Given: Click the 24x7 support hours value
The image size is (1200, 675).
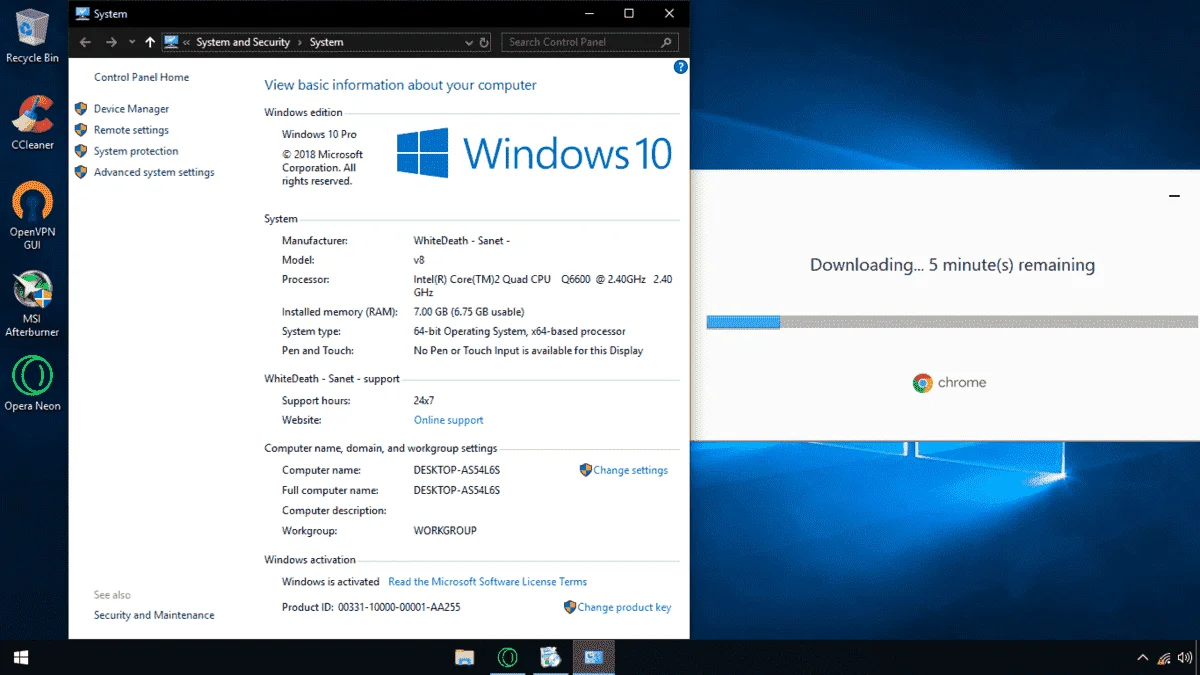Looking at the screenshot, I should tap(425, 401).
